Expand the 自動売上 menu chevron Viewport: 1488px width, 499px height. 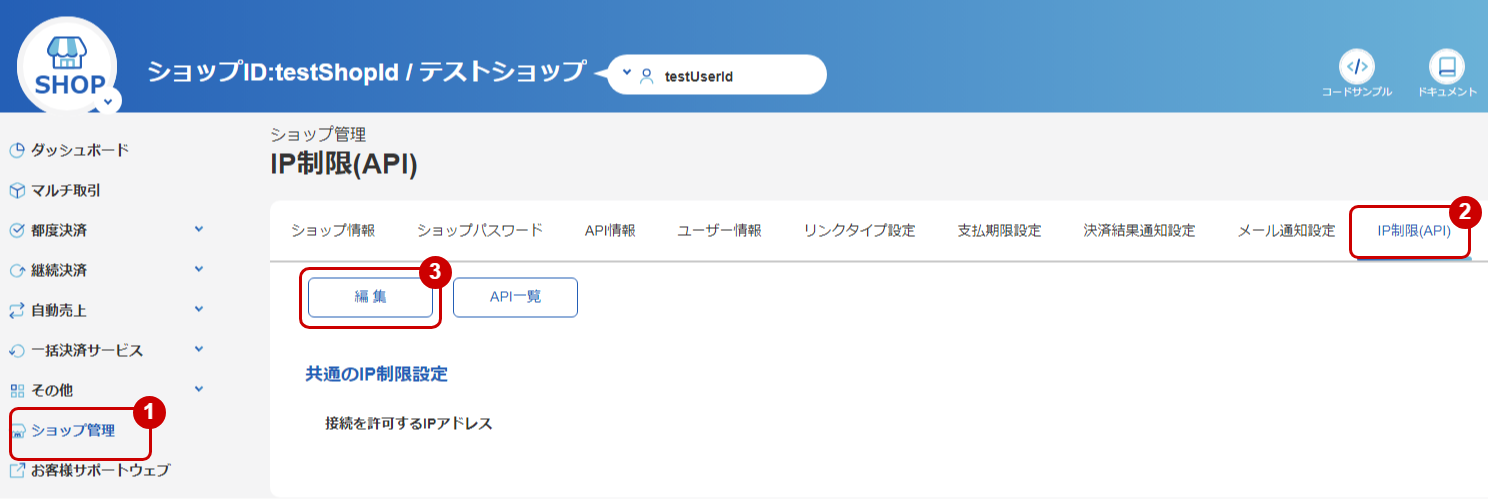(198, 310)
